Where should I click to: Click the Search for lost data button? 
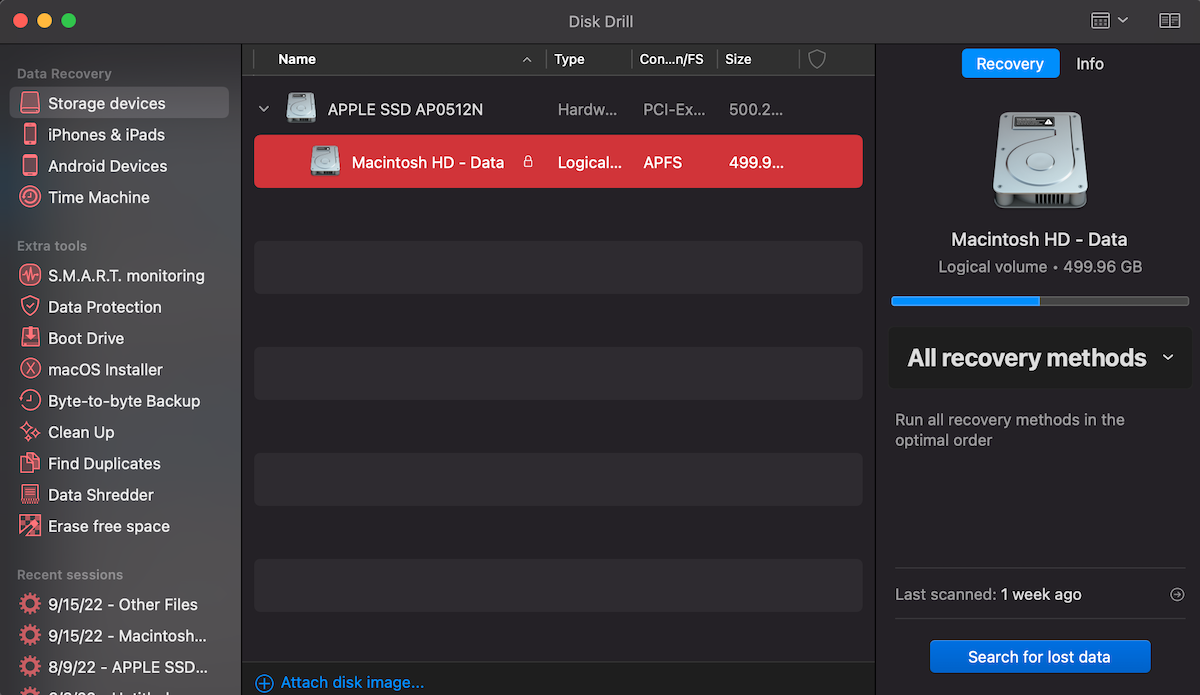pos(1040,657)
